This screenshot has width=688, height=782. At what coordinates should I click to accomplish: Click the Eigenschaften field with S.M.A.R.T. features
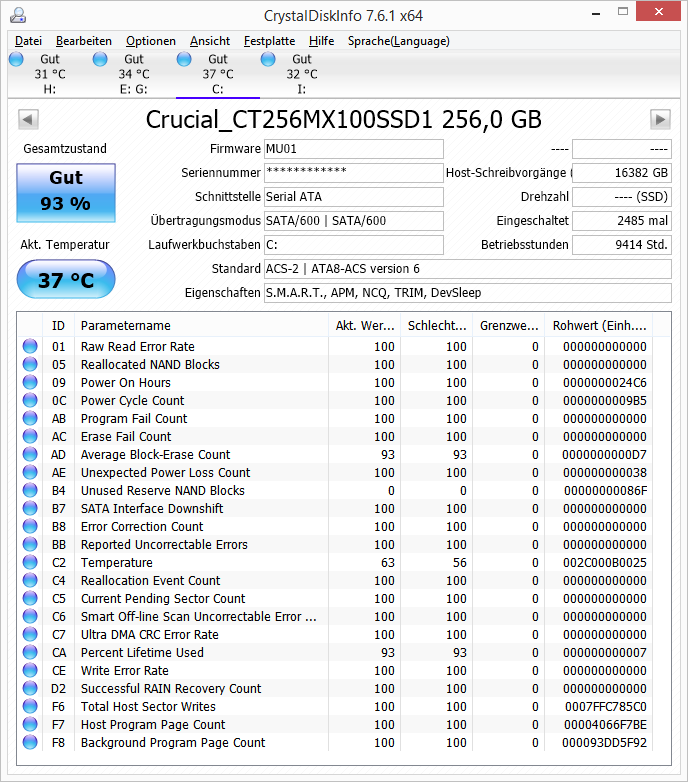[x=468, y=292]
